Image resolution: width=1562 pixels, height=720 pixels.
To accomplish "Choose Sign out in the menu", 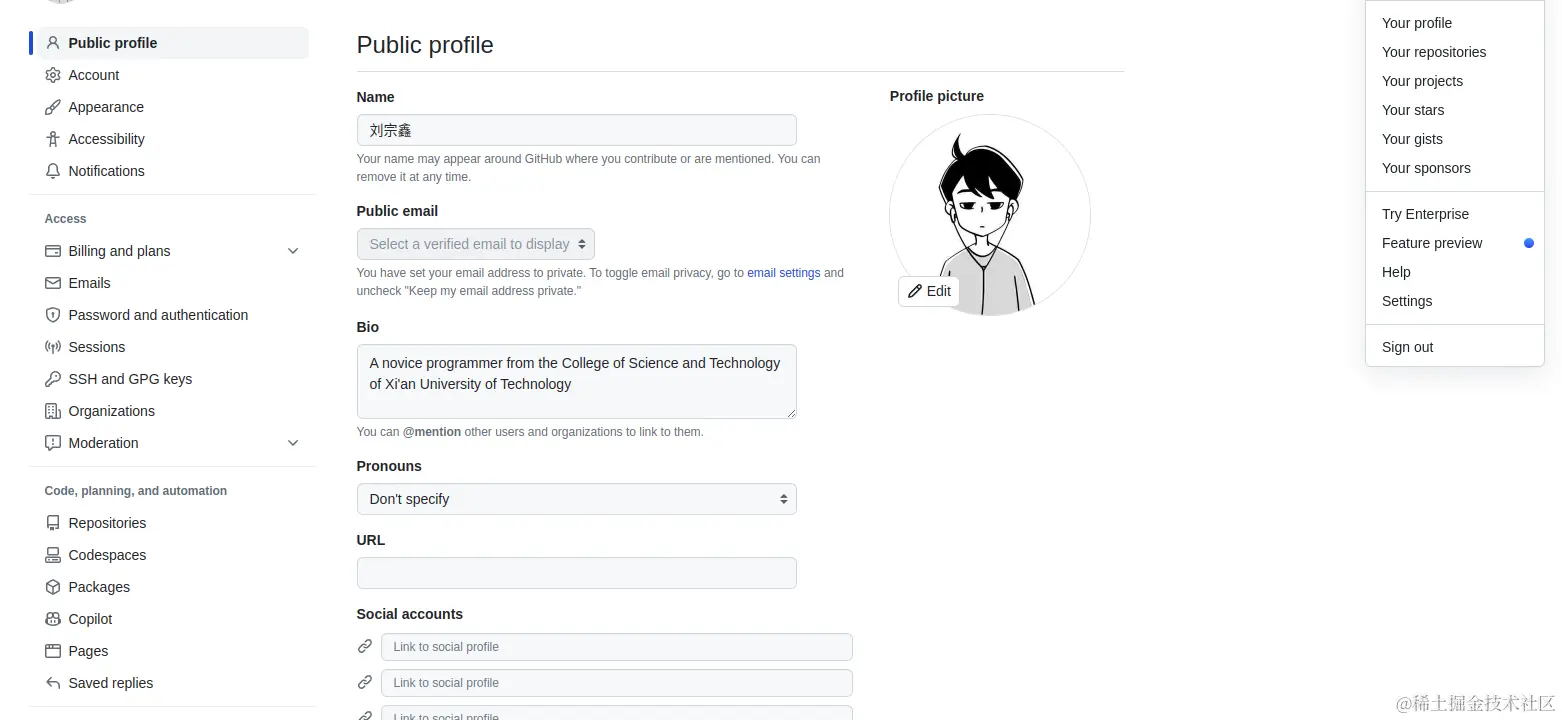I will [1407, 347].
